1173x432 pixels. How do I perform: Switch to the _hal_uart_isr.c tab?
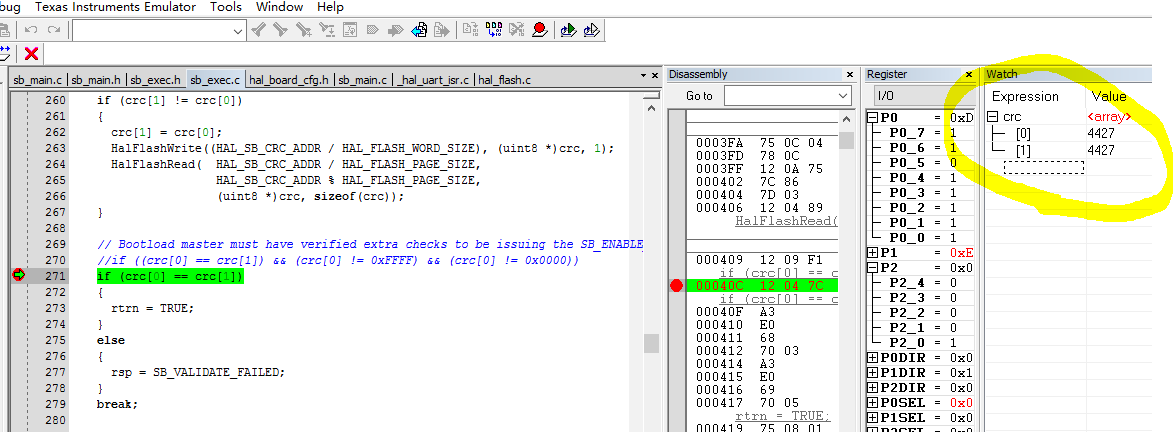433,79
